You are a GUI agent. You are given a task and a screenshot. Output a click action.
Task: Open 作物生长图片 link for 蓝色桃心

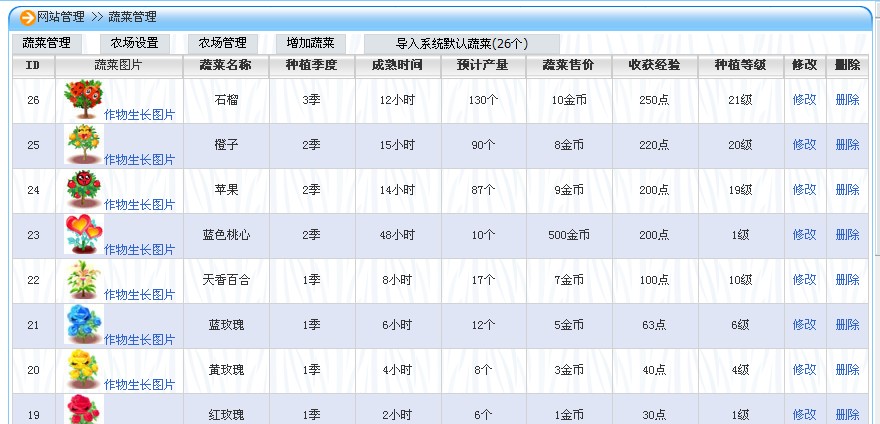(140, 249)
